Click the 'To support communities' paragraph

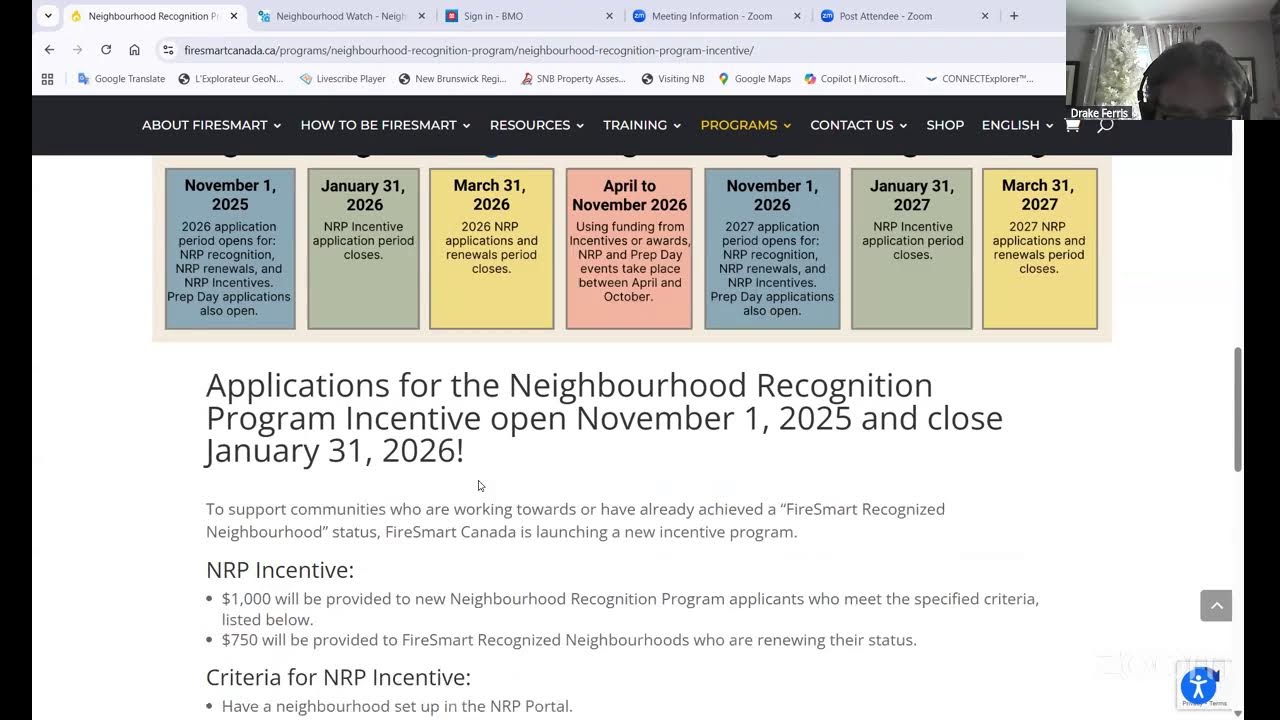click(x=575, y=520)
